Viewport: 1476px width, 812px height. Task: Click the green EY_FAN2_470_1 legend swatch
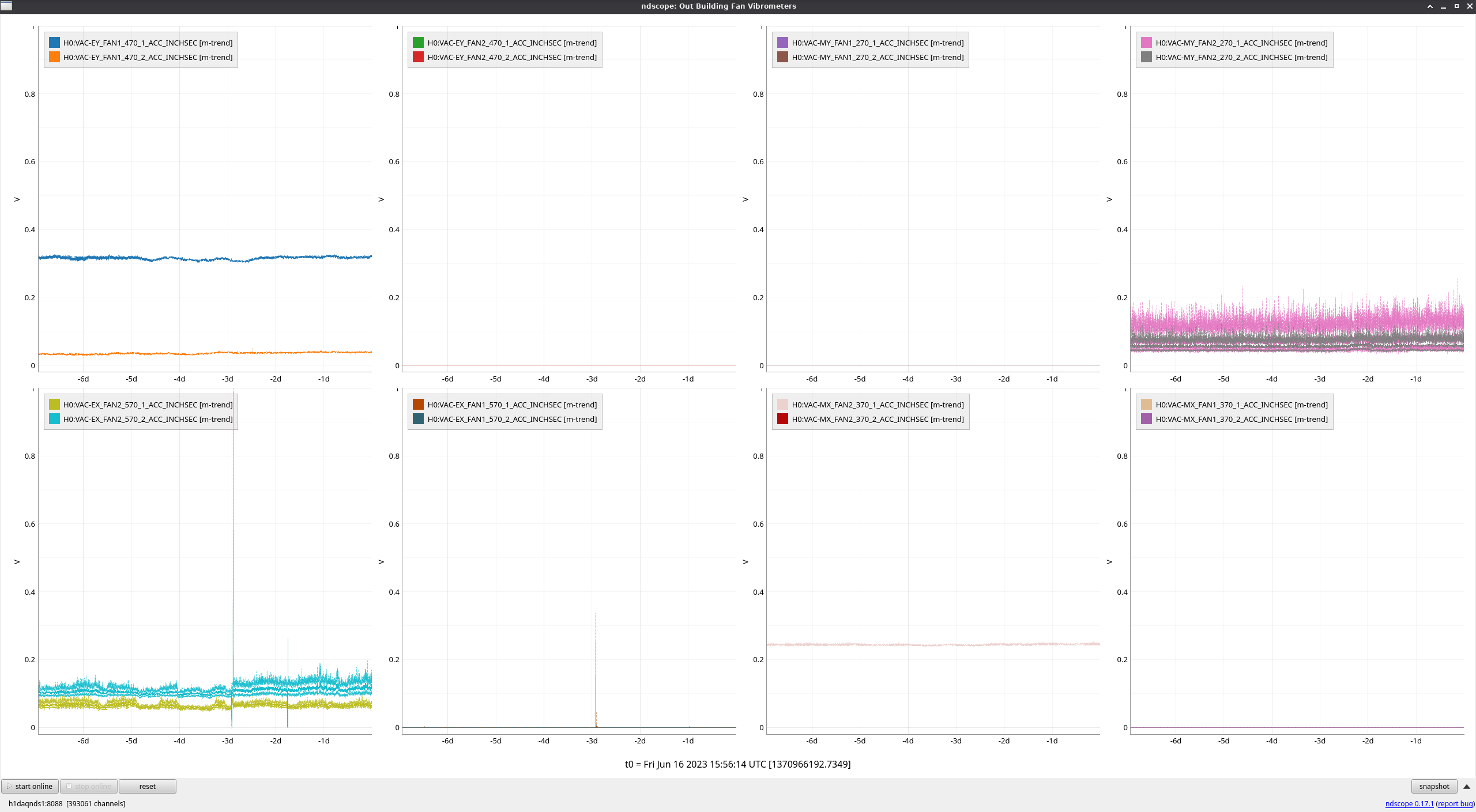click(x=418, y=43)
